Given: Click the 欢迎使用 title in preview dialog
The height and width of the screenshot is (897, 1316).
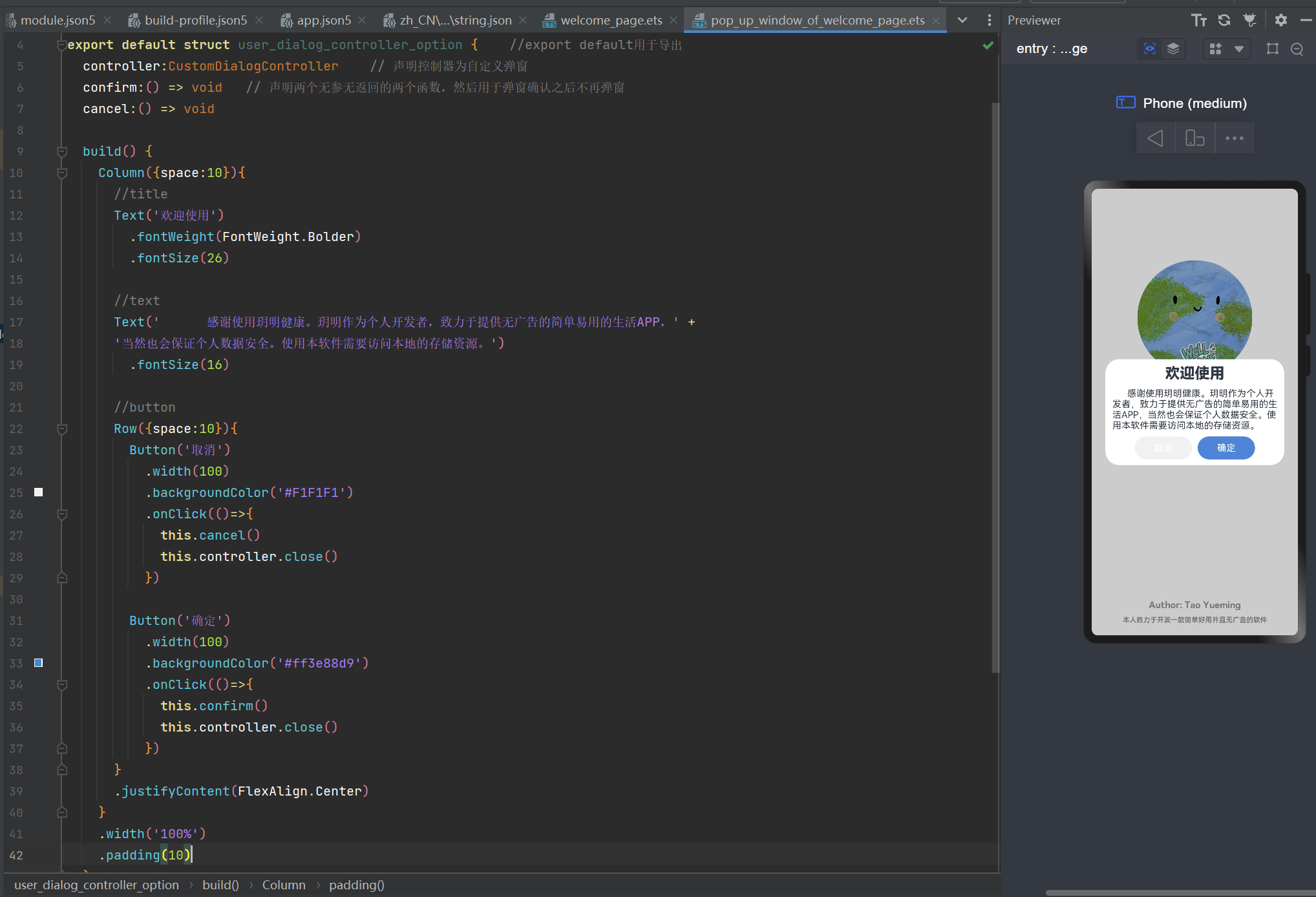Looking at the screenshot, I should (x=1194, y=373).
